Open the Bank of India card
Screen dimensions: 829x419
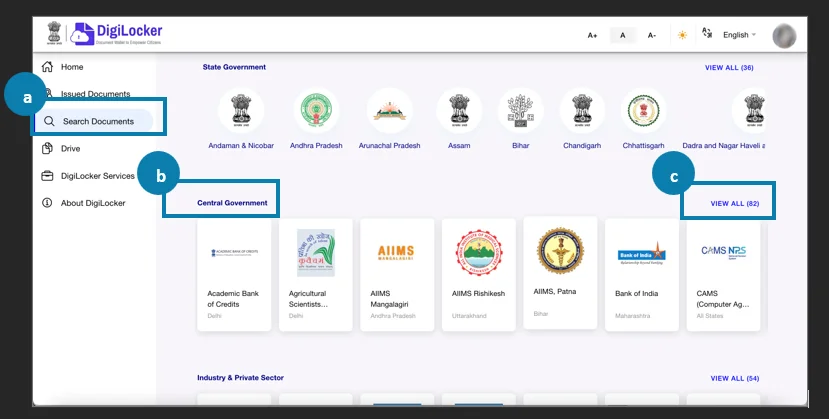point(642,275)
